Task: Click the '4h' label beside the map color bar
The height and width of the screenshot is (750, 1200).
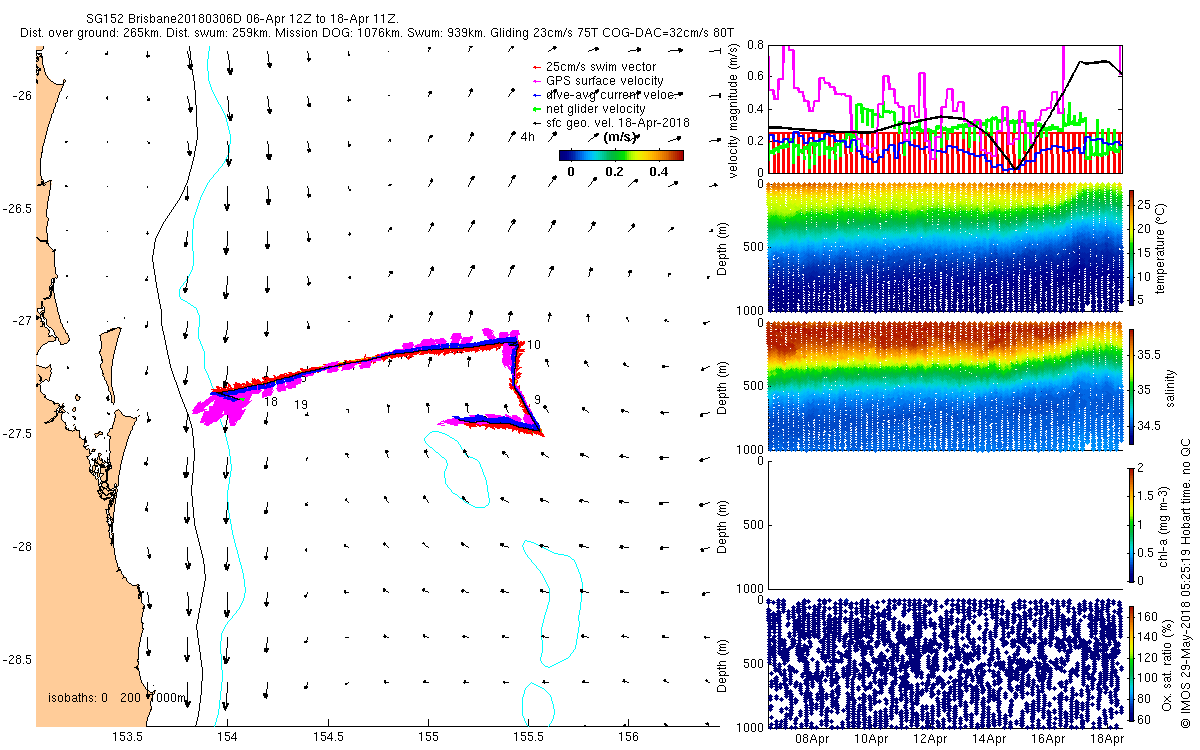Action: tap(528, 137)
